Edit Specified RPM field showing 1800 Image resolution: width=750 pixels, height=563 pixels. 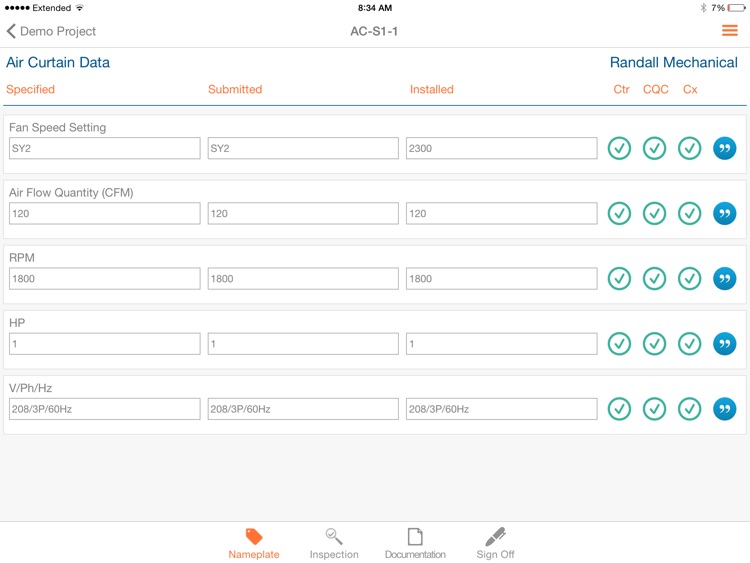[x=104, y=278]
